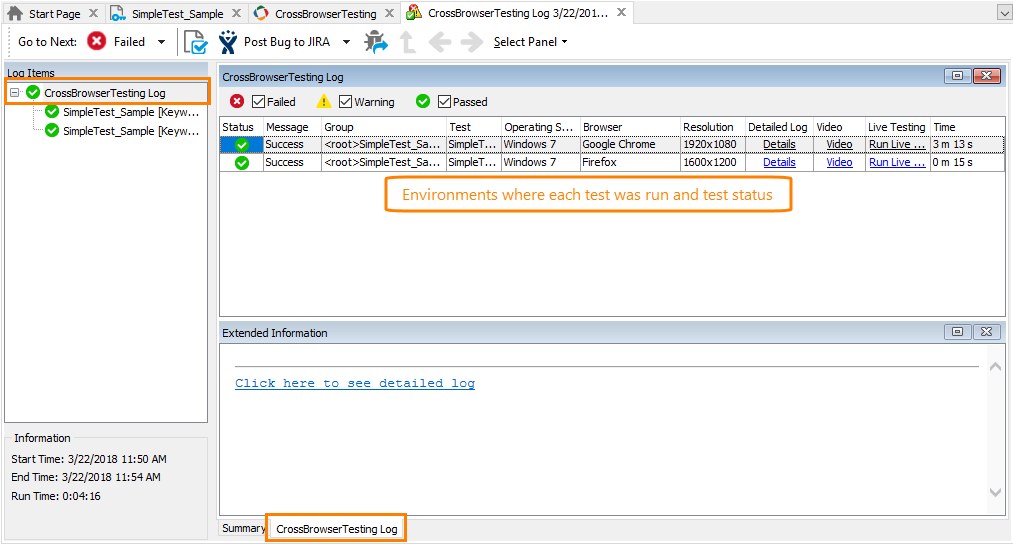Click the bug share arrow toolbar icon

tap(375, 42)
